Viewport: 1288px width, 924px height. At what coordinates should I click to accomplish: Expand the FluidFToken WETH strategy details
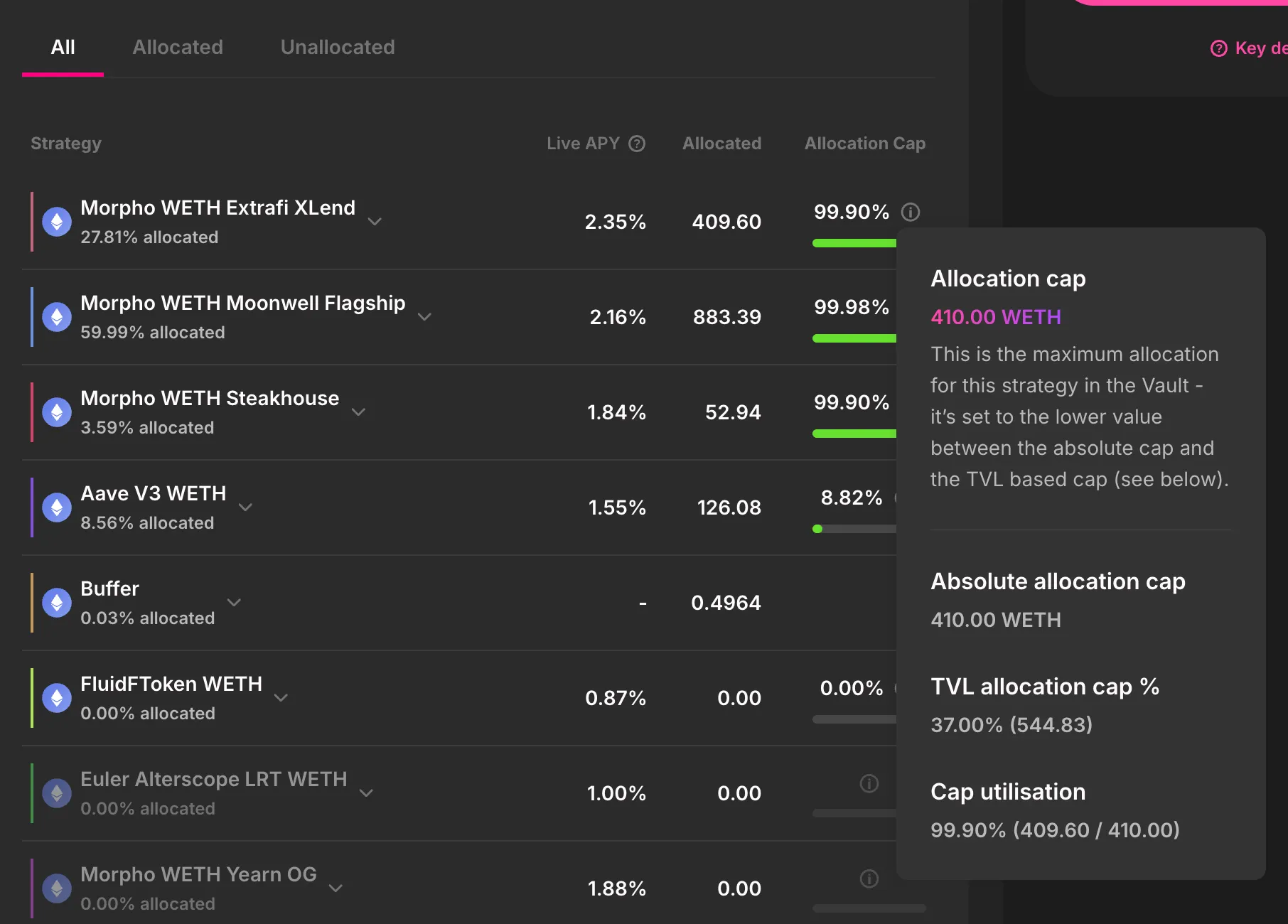point(281,698)
